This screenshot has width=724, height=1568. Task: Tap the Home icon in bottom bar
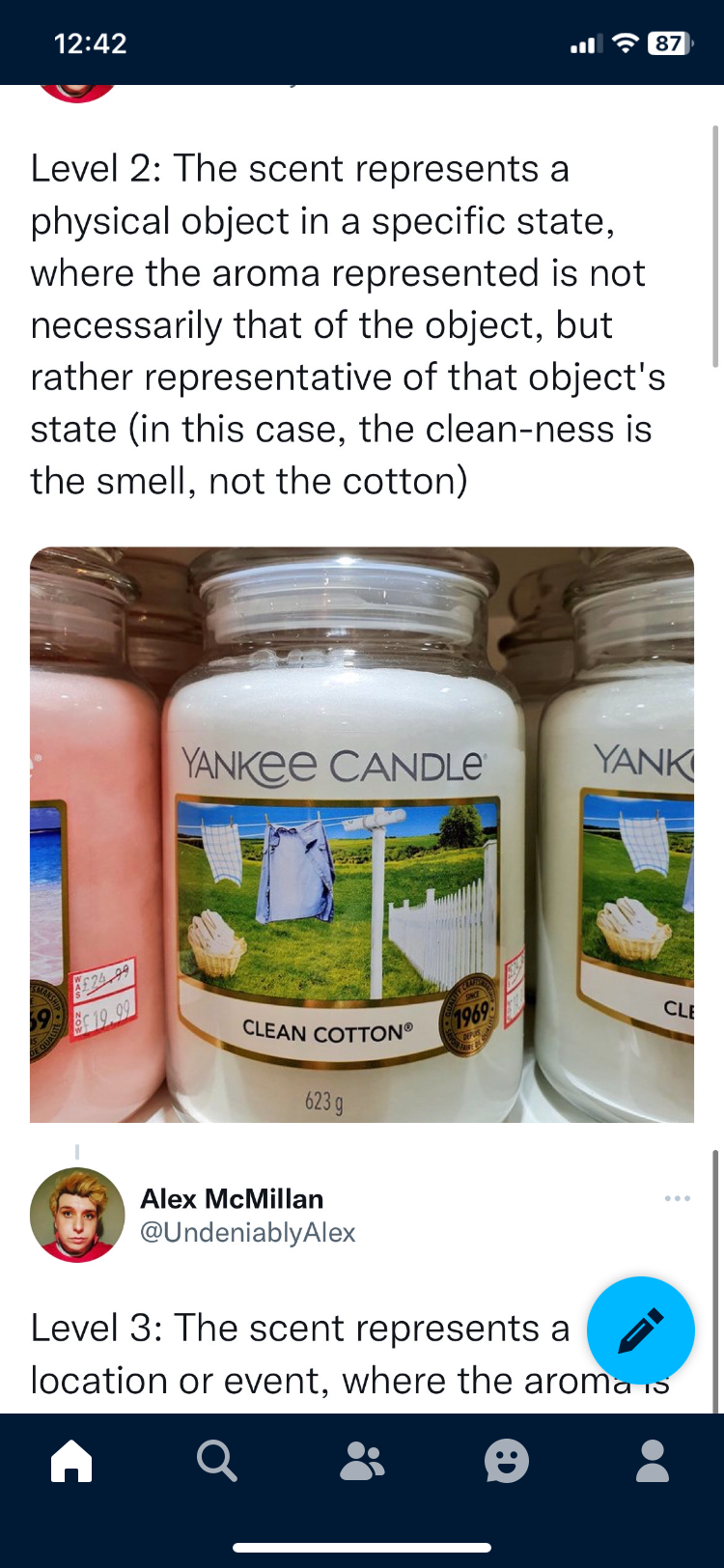pos(71,1461)
